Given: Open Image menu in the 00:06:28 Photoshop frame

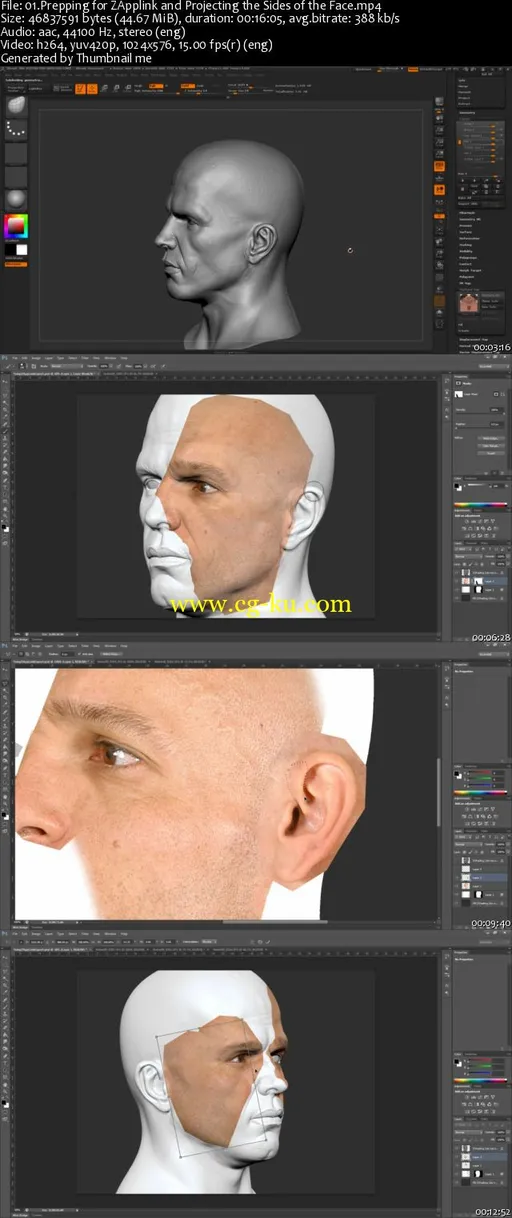Looking at the screenshot, I should 36,358.
